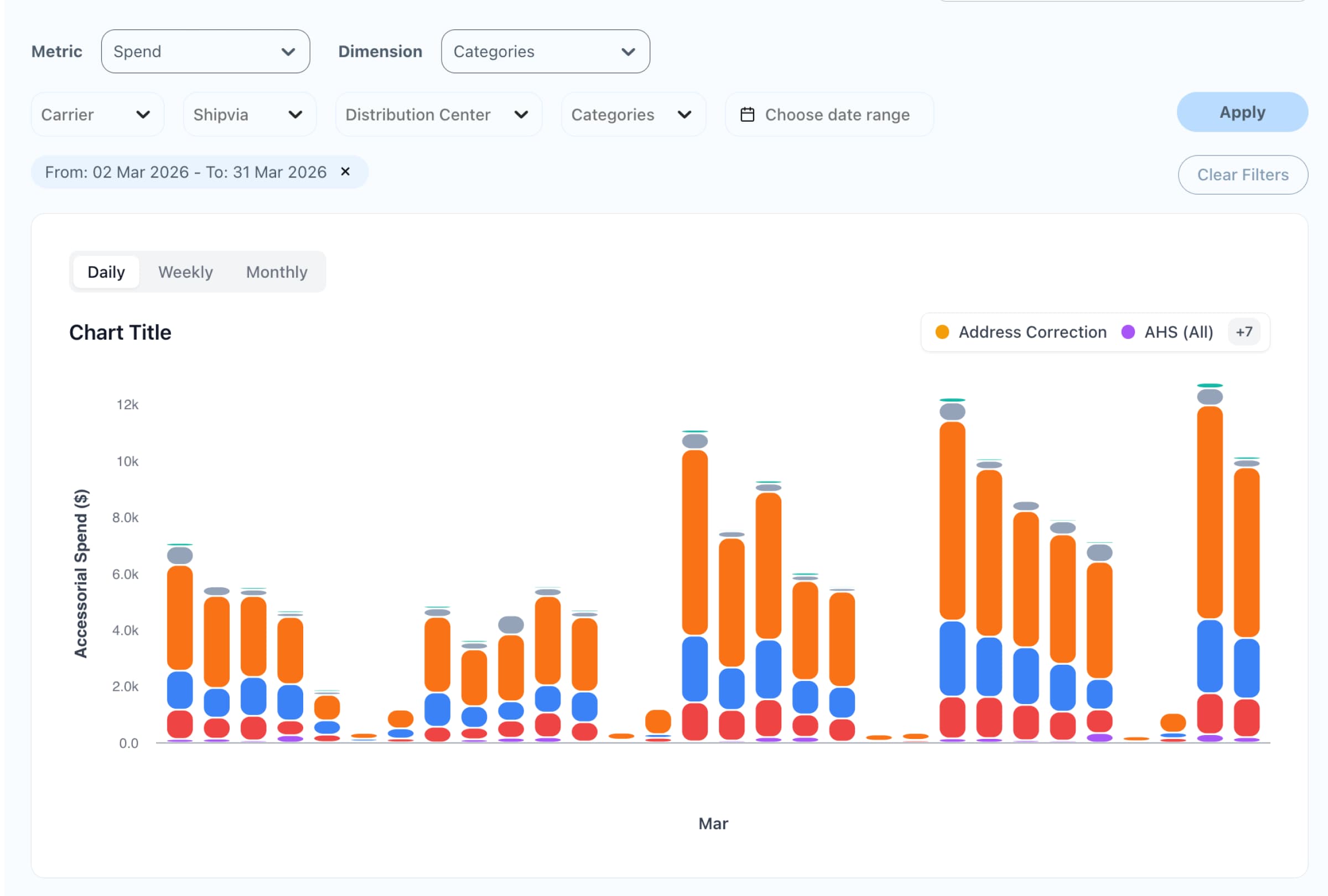1328x896 pixels.
Task: Expand the Carrier filter dropdown
Action: 97,115
